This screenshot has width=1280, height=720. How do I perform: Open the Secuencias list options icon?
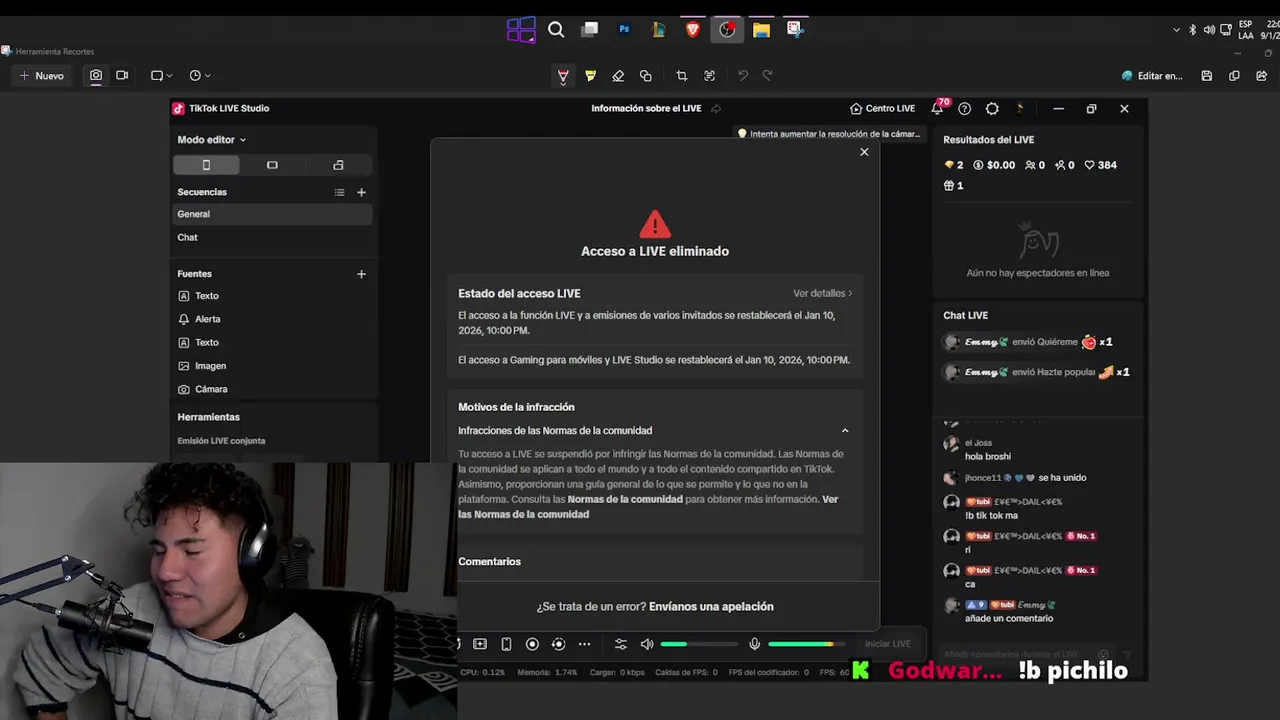click(x=339, y=192)
